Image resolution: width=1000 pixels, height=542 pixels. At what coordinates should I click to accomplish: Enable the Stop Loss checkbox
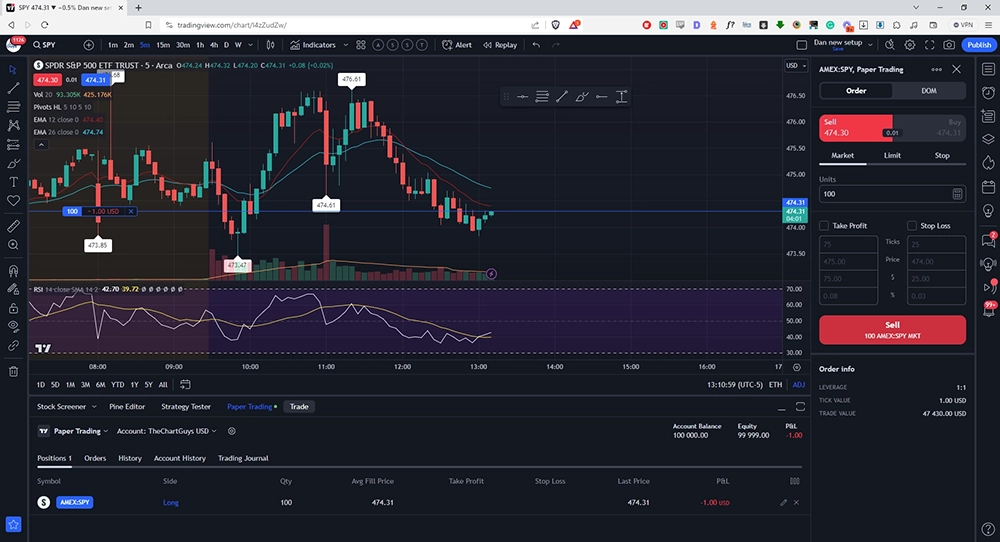tap(912, 226)
